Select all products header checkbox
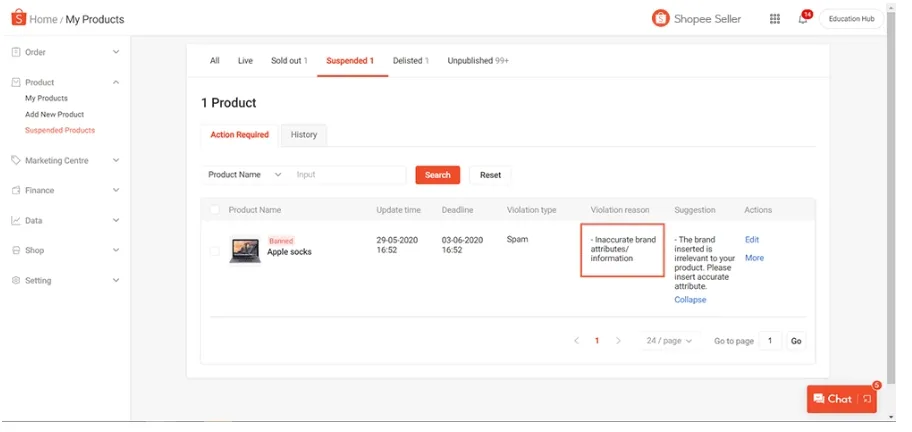This screenshot has height=432, width=912. [215, 210]
